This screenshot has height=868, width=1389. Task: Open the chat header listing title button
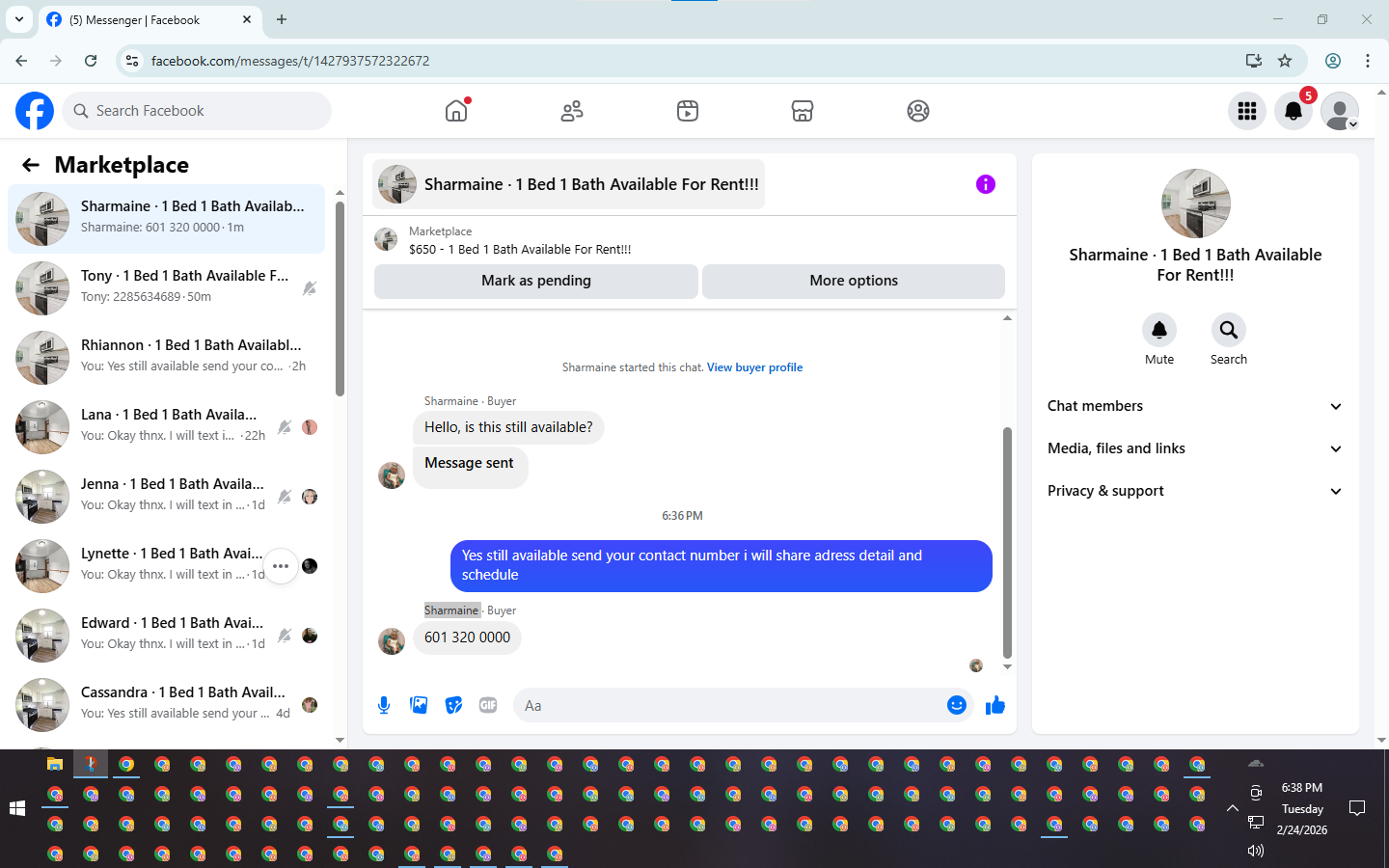[x=569, y=184]
